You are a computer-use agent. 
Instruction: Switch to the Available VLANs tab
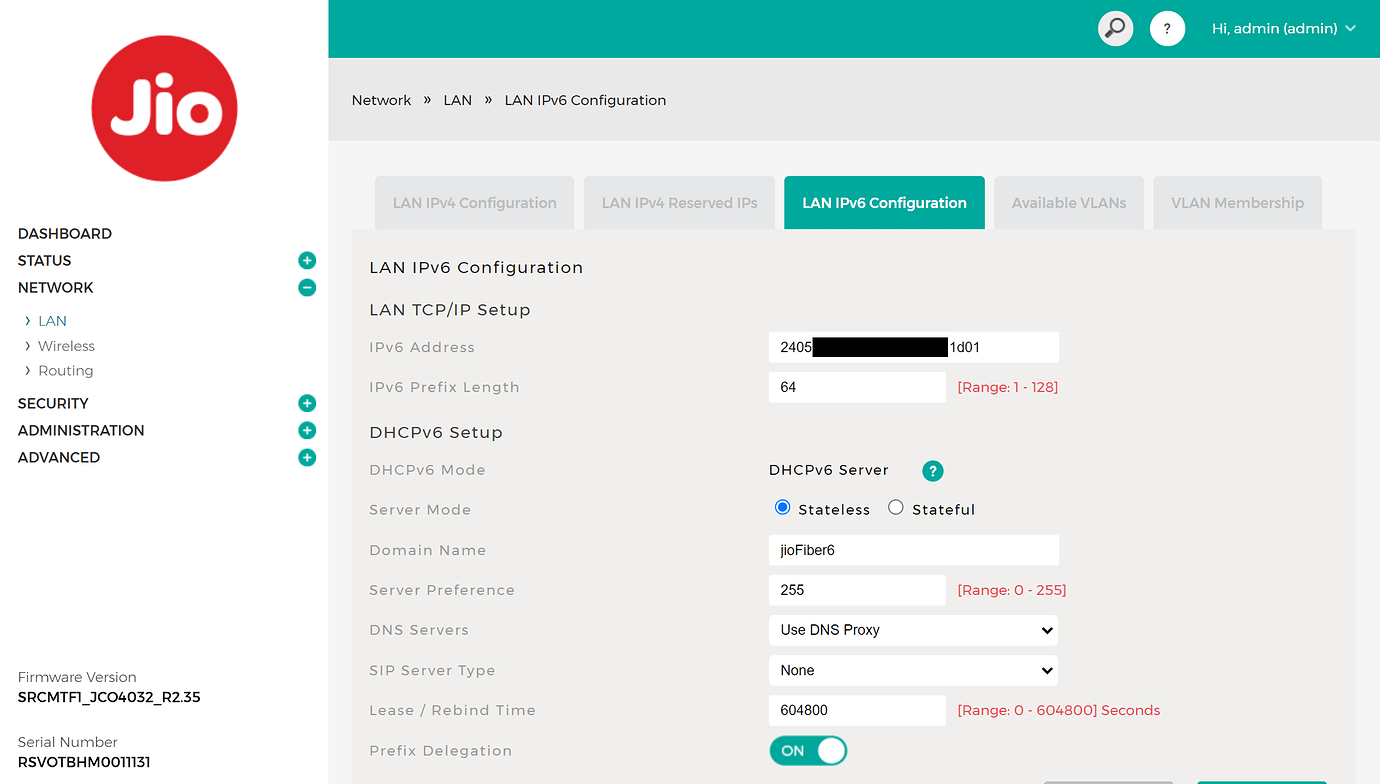(x=1068, y=202)
